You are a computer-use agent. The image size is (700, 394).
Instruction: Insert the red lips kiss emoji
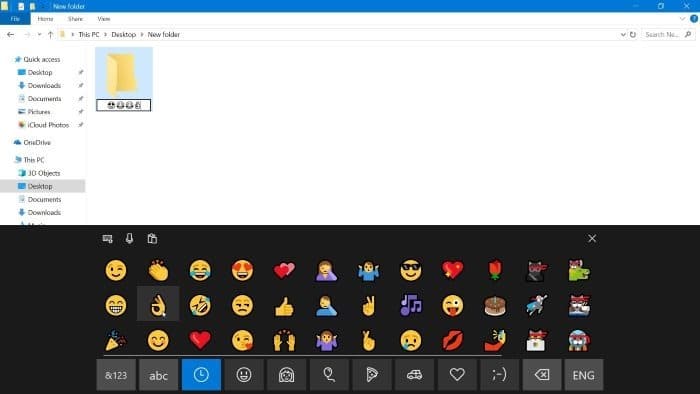pyautogui.click(x=453, y=340)
